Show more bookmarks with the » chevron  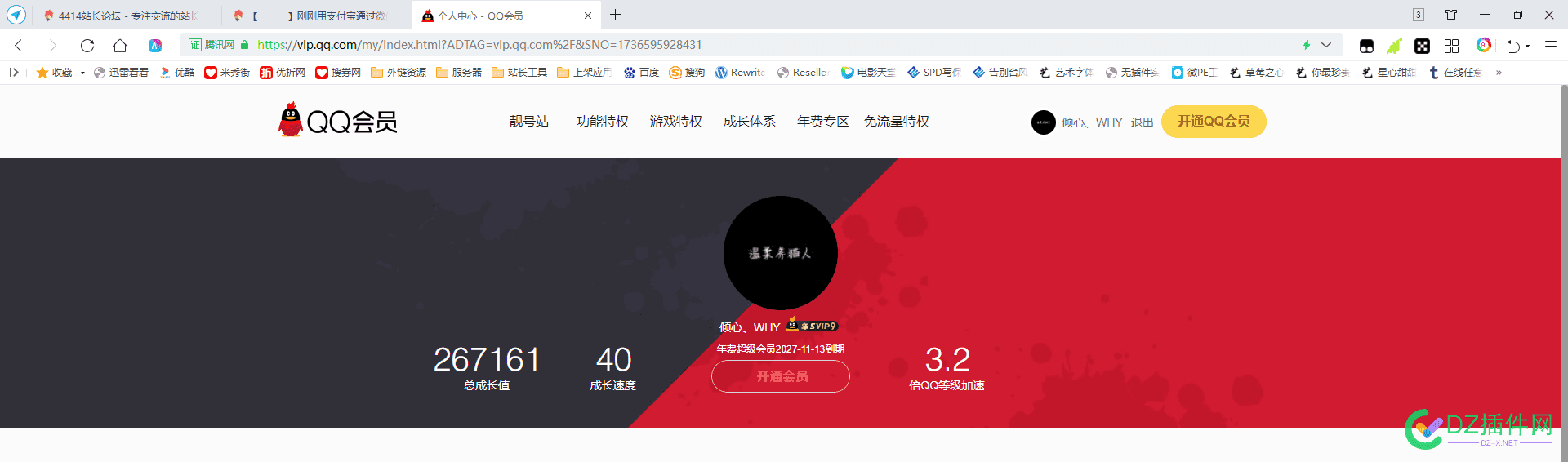point(1499,73)
